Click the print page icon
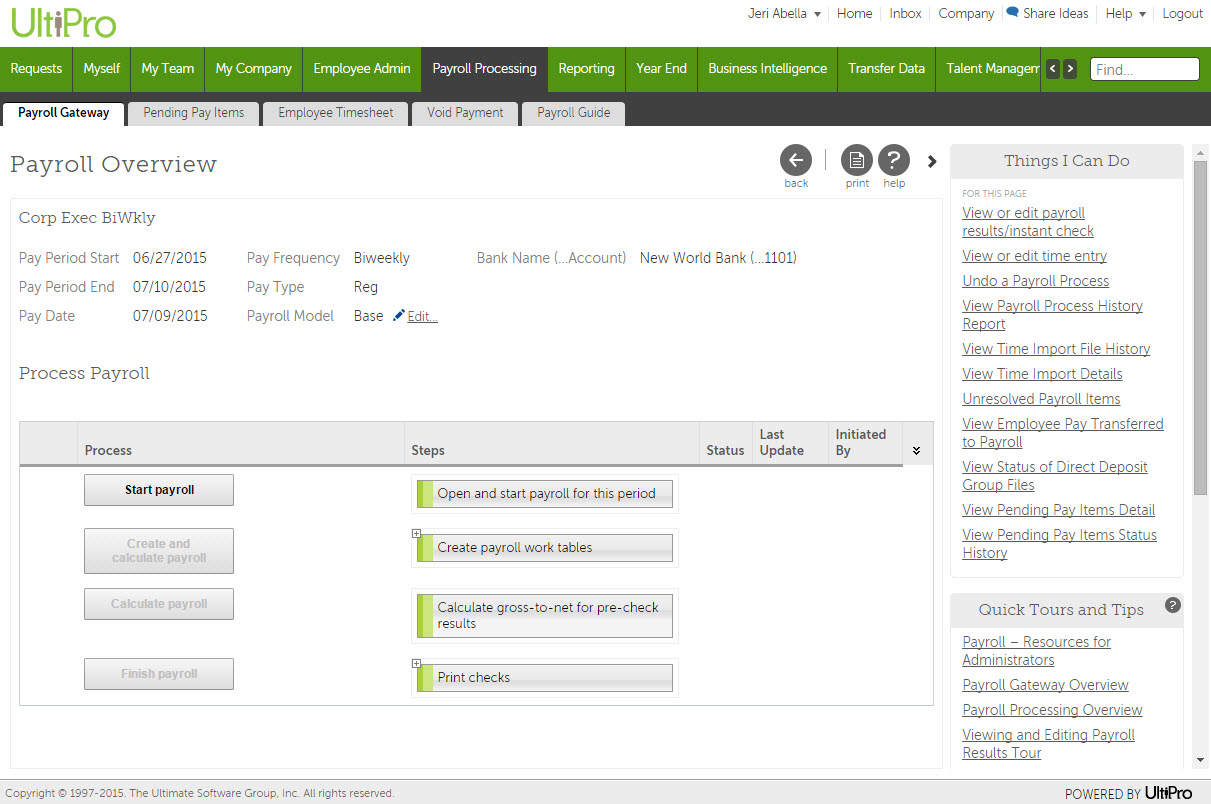Screen dimensions: 1211x804 pyautogui.click(x=857, y=160)
